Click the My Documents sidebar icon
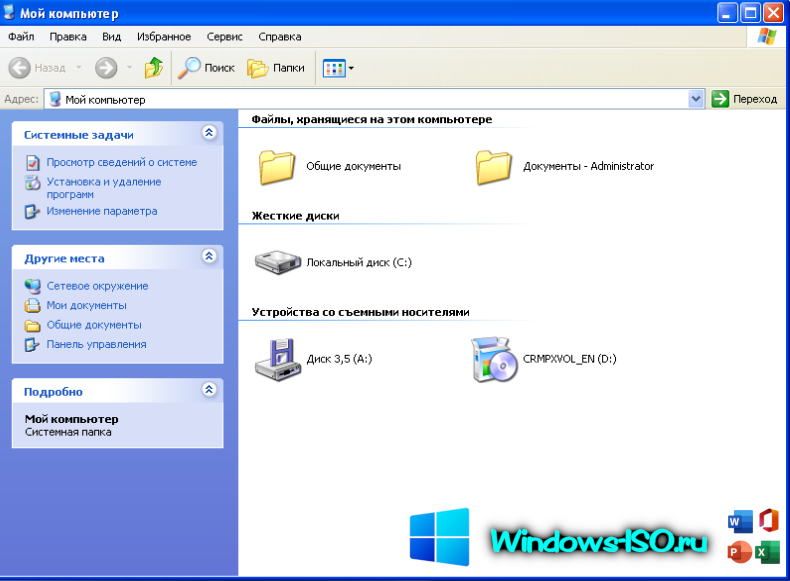 click(x=33, y=305)
